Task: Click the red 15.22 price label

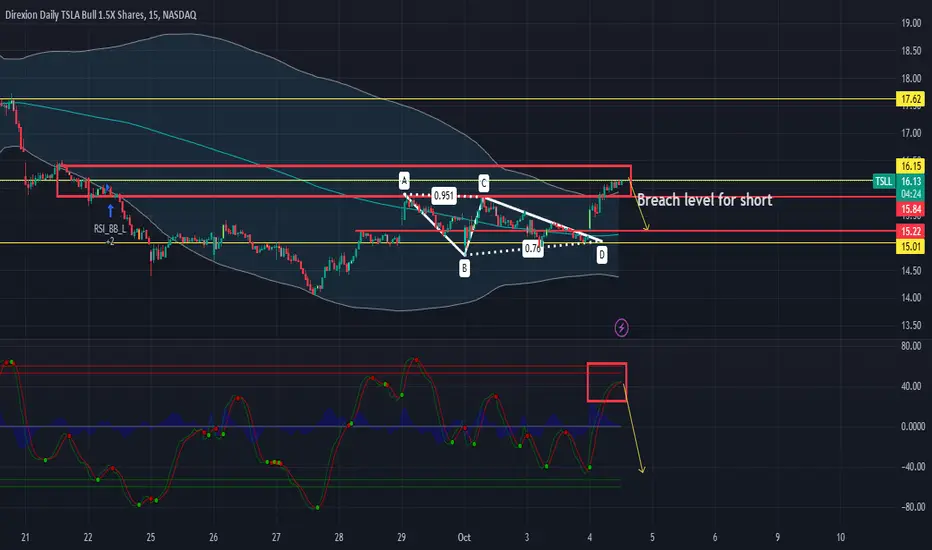Action: tap(911, 231)
